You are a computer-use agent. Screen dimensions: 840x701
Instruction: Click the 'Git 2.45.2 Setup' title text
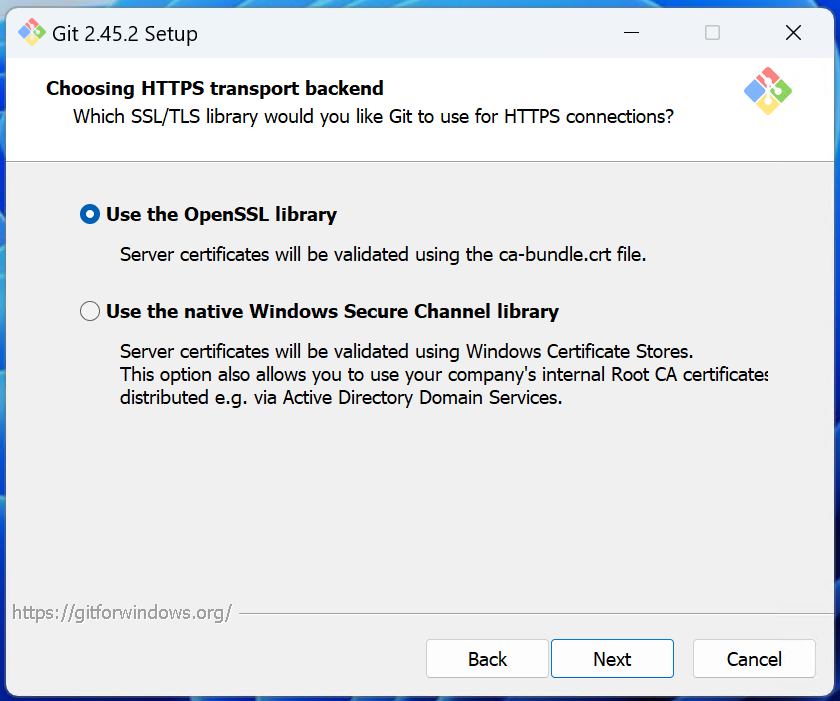click(x=125, y=34)
